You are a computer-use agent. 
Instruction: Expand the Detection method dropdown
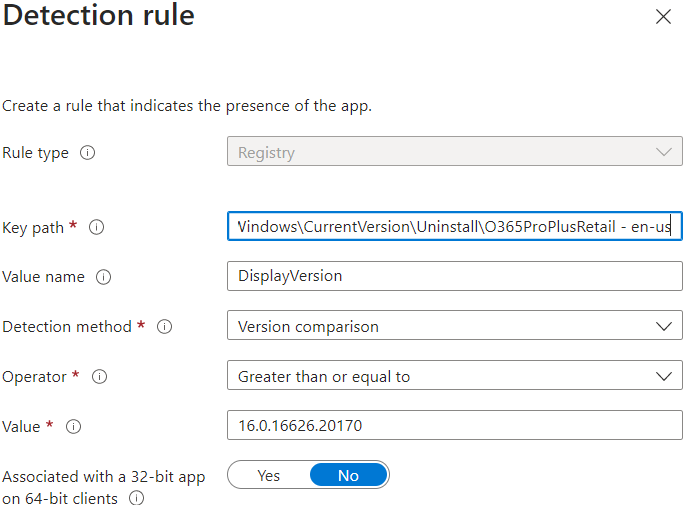click(x=454, y=326)
